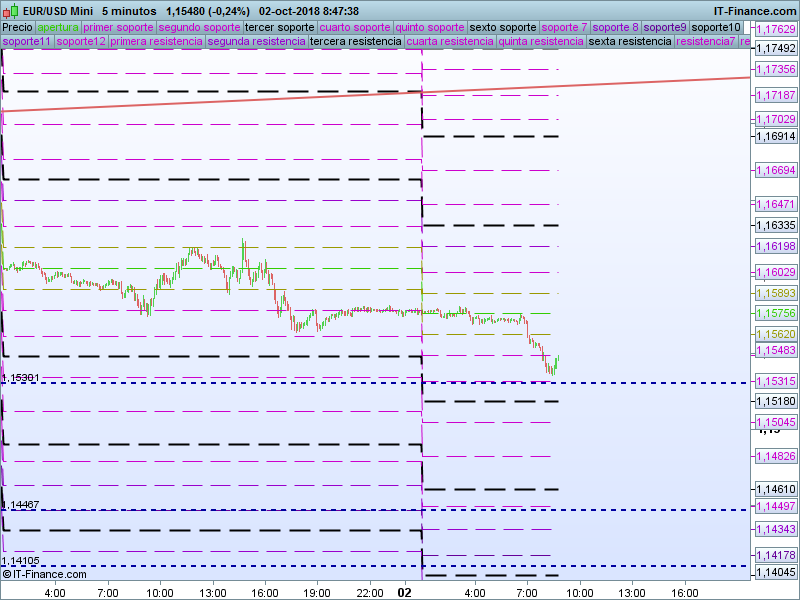The width and height of the screenshot is (800, 600).
Task: Select the 'soporte12' indicator label
Action: [x=81, y=42]
